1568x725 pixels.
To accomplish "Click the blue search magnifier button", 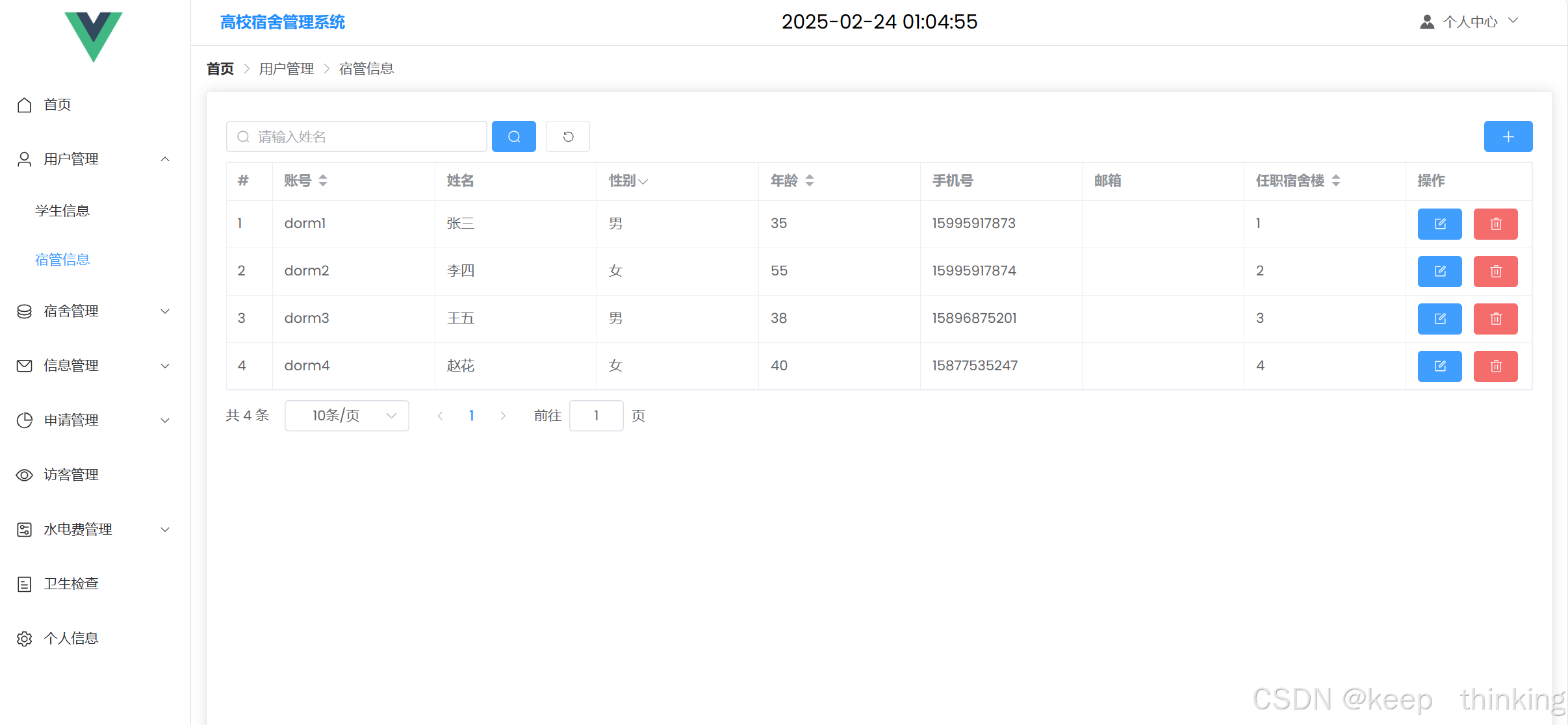I will pyautogui.click(x=513, y=136).
